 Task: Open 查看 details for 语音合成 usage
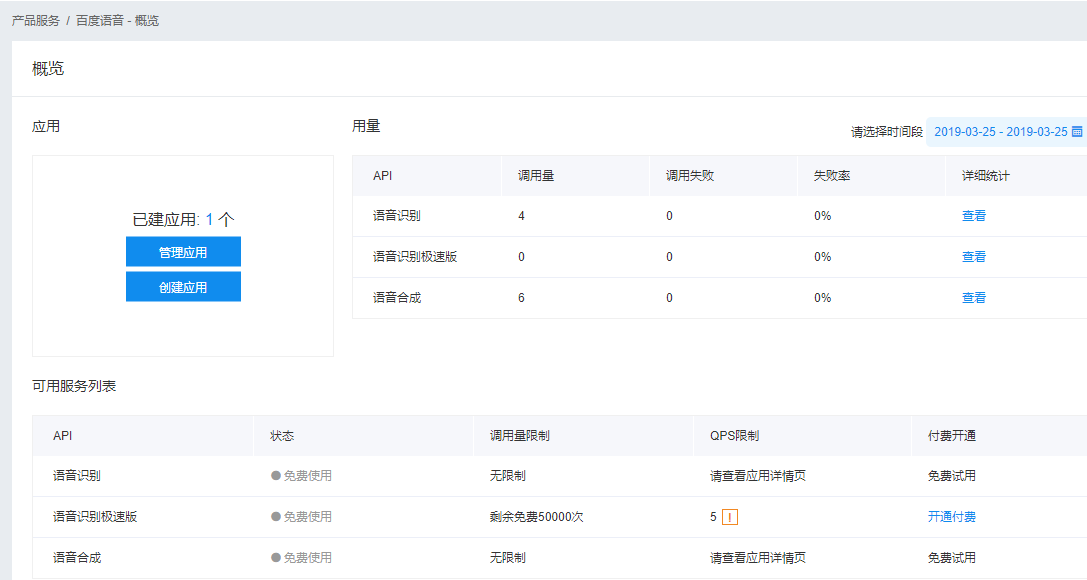[x=974, y=297]
